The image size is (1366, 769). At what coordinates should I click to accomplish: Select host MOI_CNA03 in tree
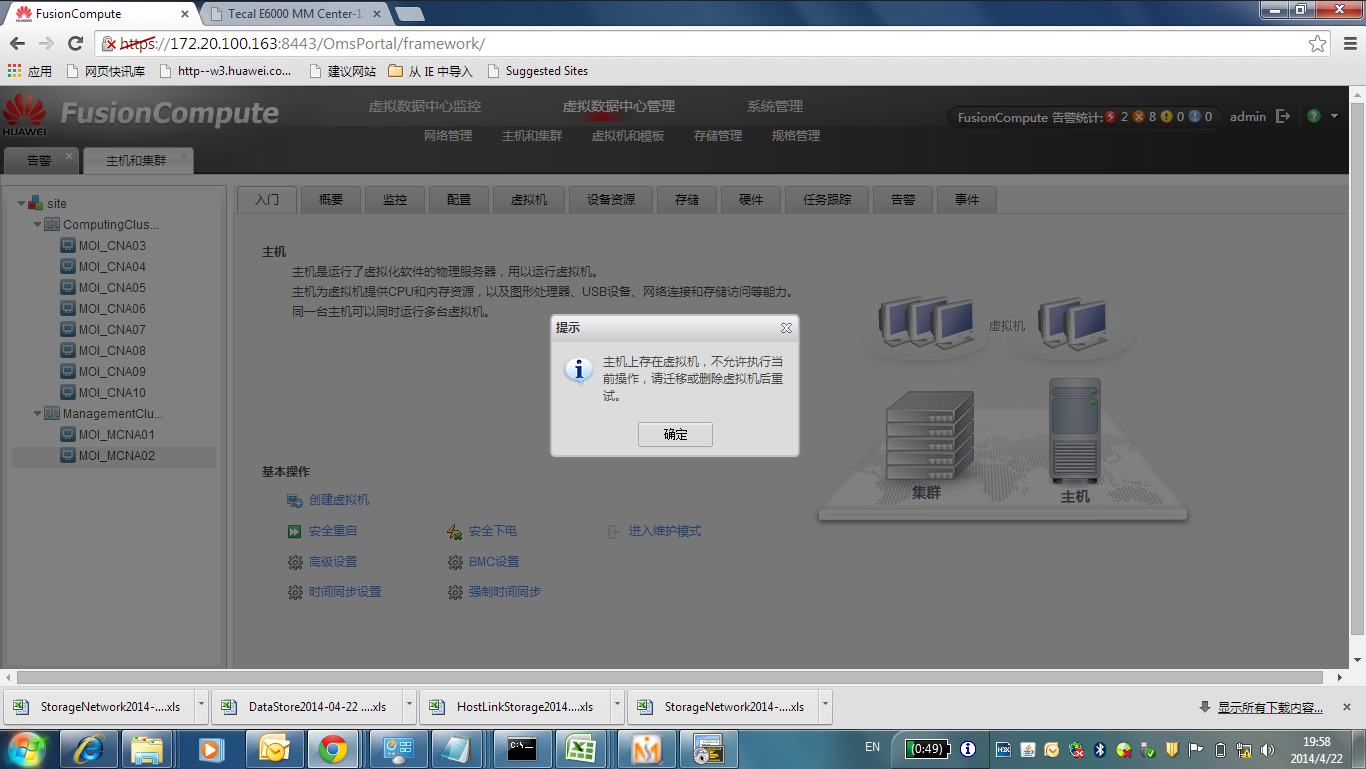click(x=112, y=246)
